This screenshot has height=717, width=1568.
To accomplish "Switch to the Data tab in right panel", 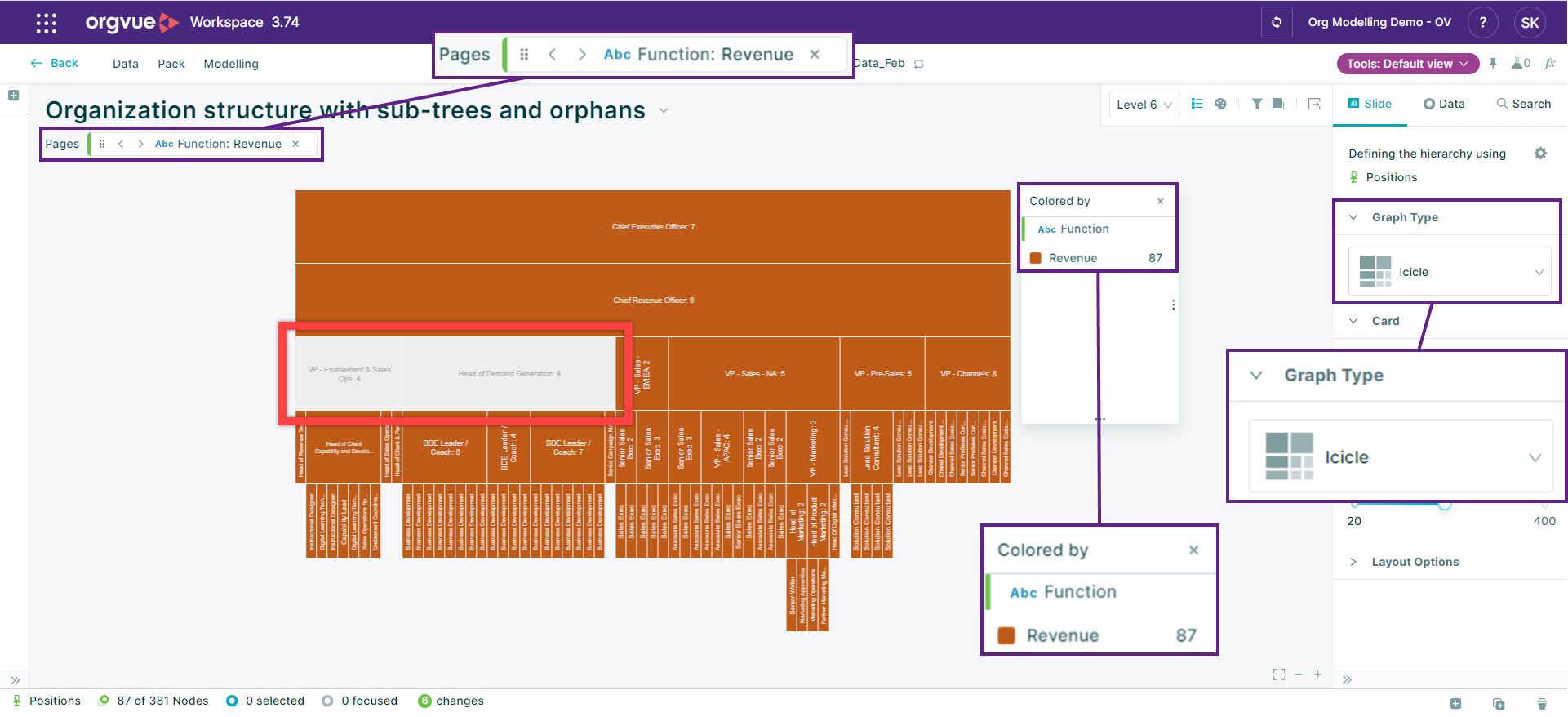I will pyautogui.click(x=1444, y=104).
